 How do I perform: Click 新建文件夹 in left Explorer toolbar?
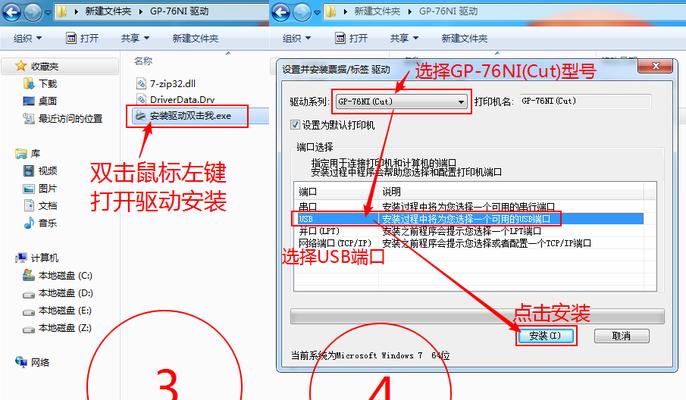tap(195, 39)
